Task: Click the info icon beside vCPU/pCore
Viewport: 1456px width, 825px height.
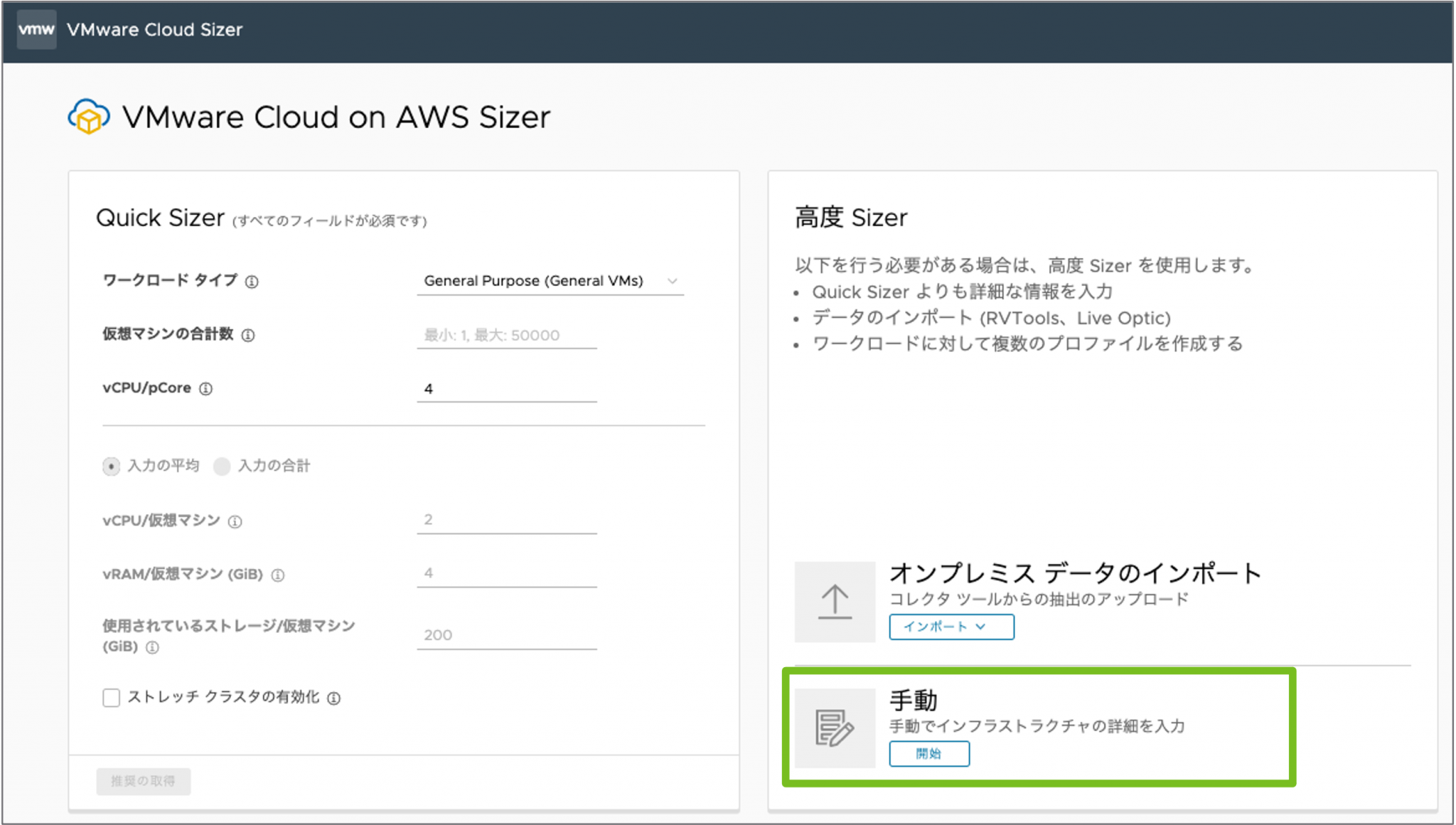Action: (x=205, y=388)
